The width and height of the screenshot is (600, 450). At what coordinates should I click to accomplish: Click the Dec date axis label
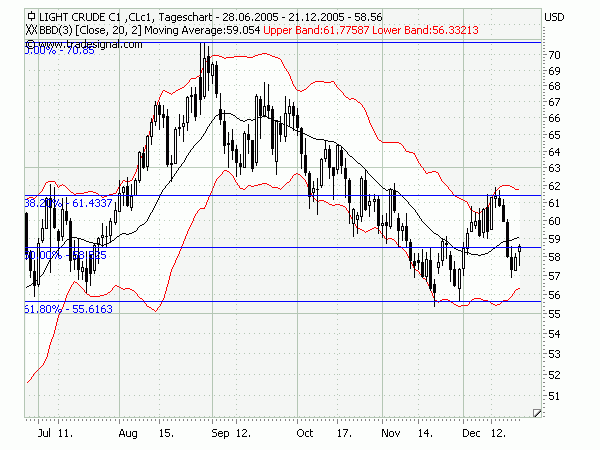coord(471,433)
